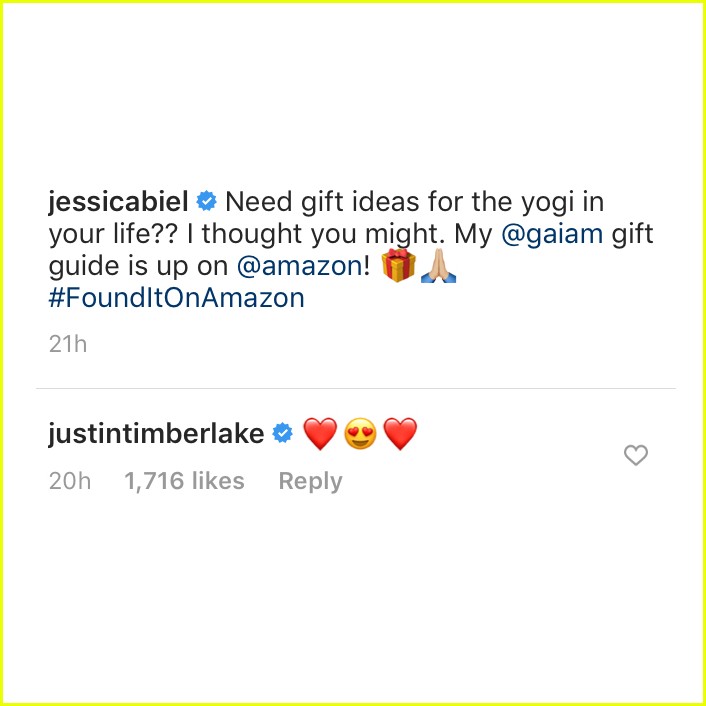The image size is (706, 706).
Task: Click the first red heart emoji
Action: coord(320,434)
